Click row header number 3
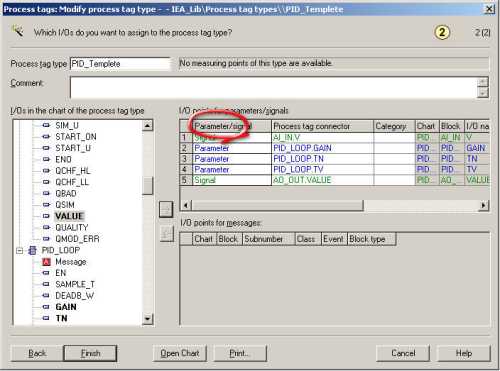The image size is (500, 371). pos(186,159)
